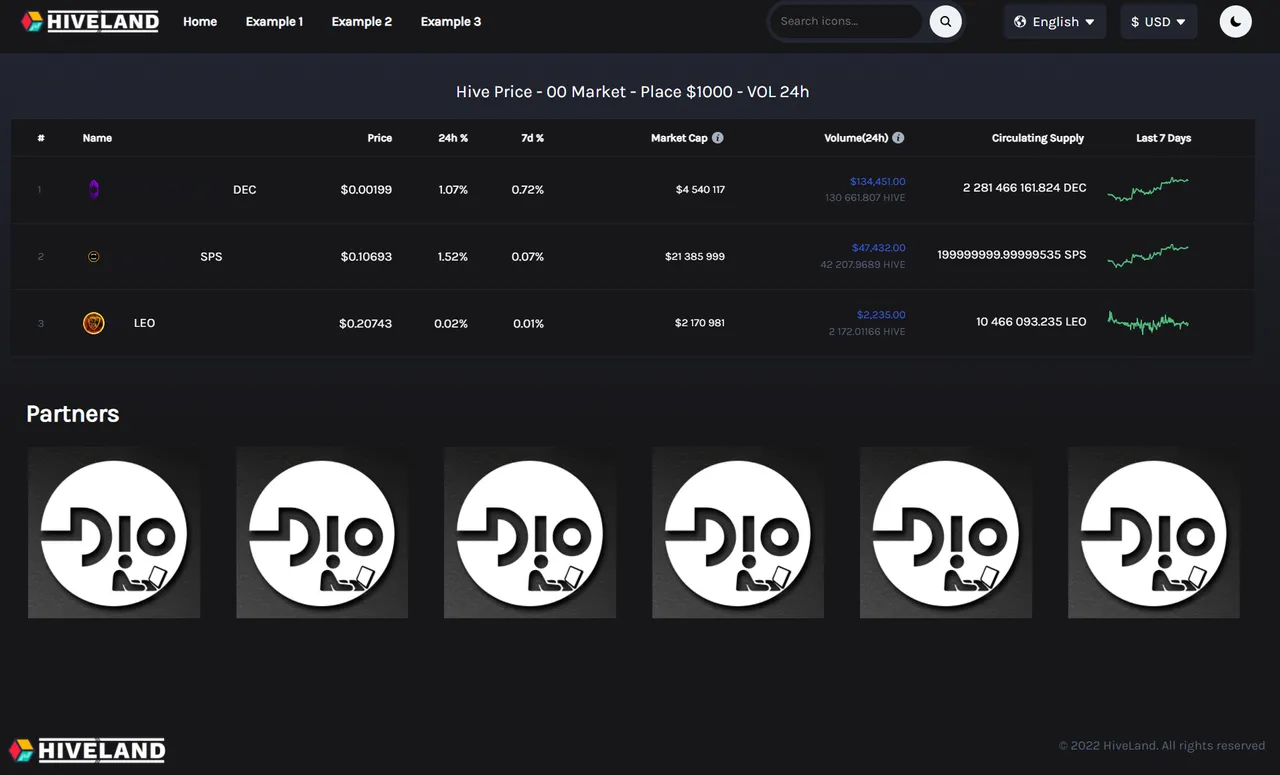View the LEO 7-day sparkline chart
This screenshot has width=1280, height=775.
pyautogui.click(x=1148, y=323)
